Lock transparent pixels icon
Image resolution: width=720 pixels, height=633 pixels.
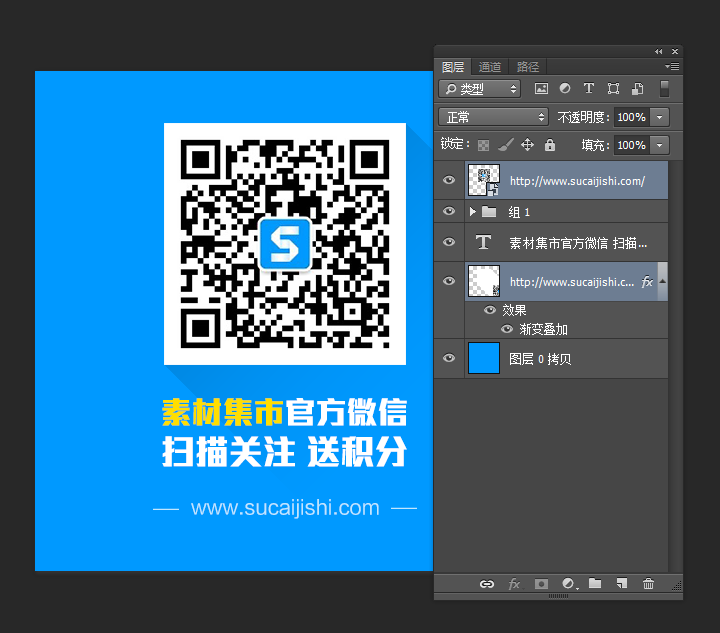click(x=483, y=146)
